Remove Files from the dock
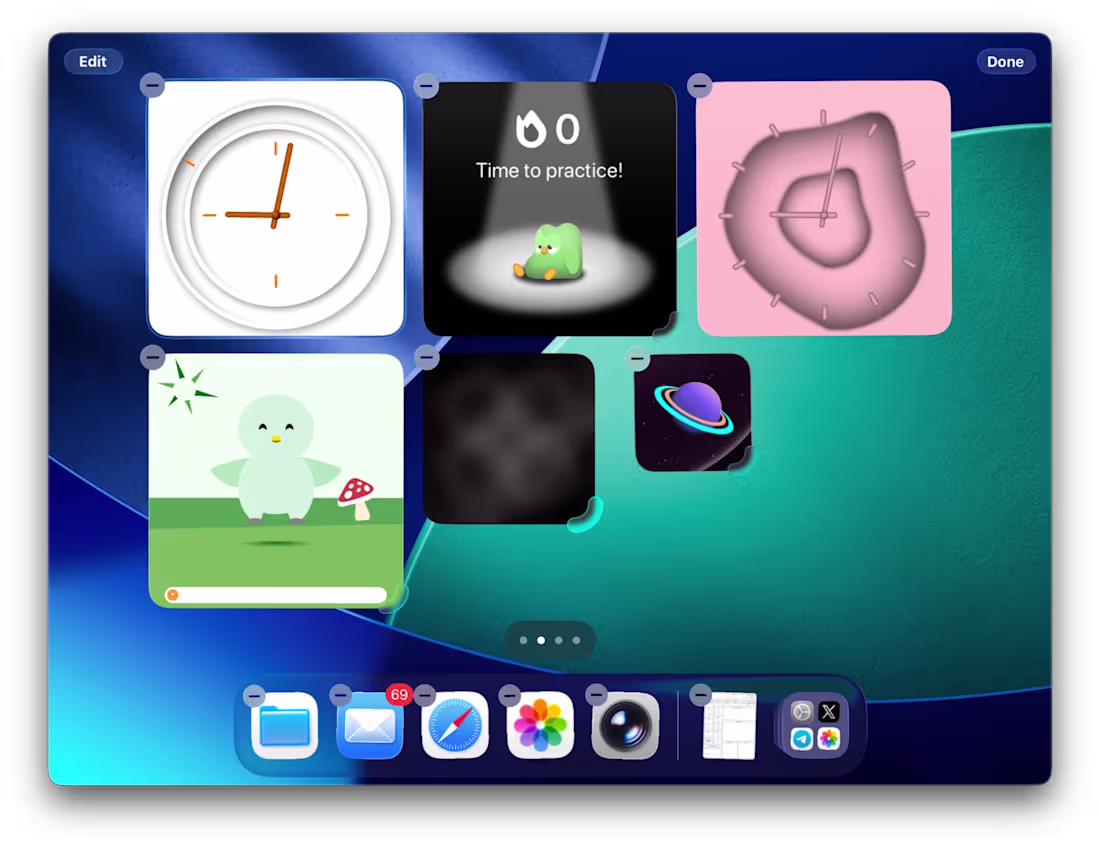 (255, 696)
